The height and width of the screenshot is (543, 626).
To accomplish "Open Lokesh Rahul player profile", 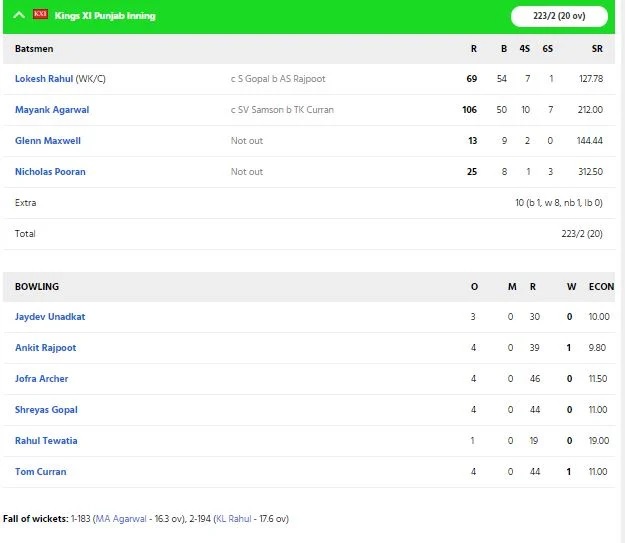I will 44,79.
